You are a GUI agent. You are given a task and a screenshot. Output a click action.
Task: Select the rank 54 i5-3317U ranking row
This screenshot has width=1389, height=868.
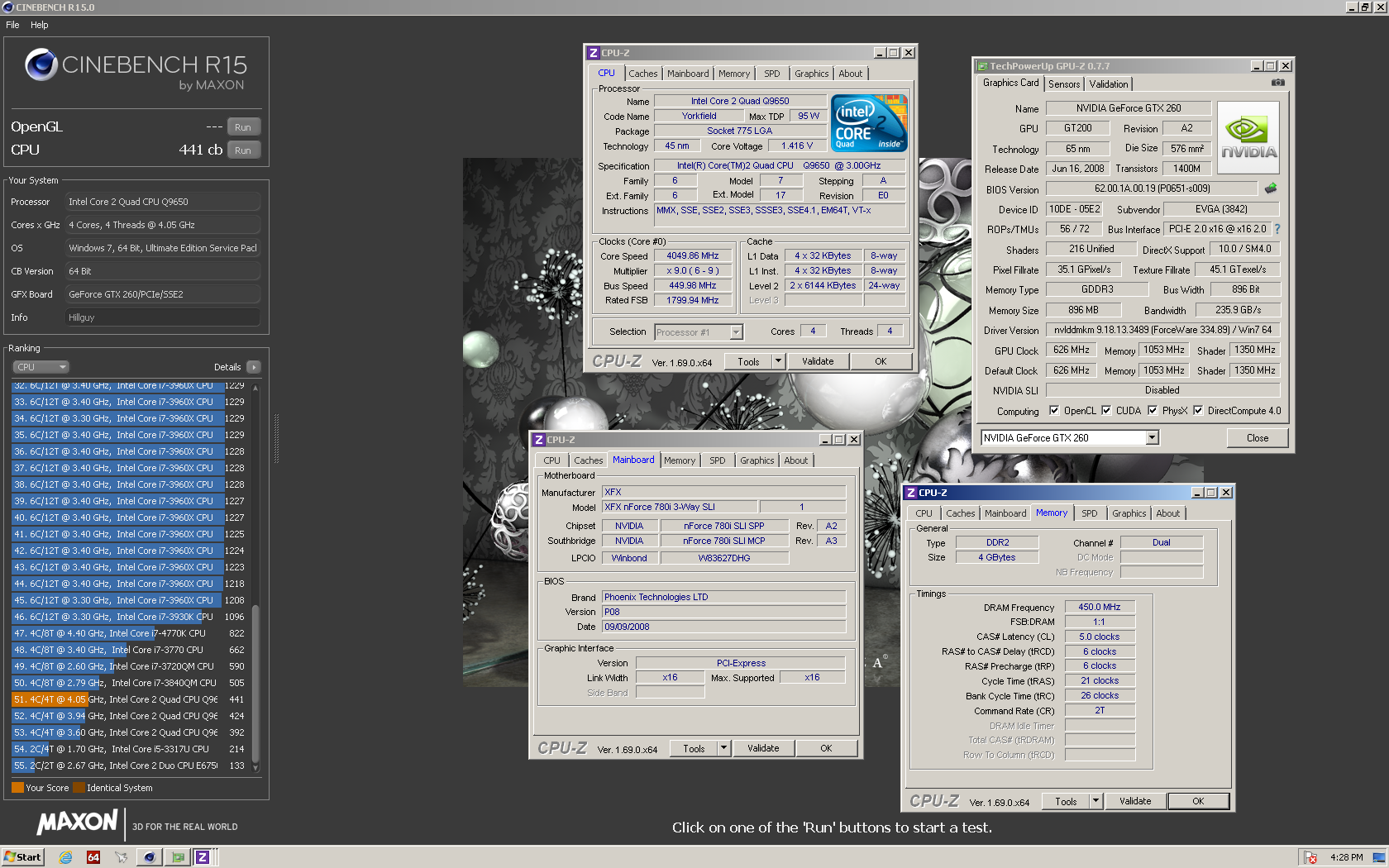[x=130, y=749]
